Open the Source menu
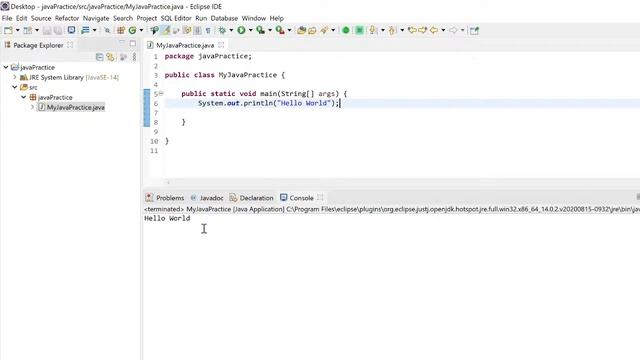This screenshot has width=640, height=360. (x=41, y=18)
